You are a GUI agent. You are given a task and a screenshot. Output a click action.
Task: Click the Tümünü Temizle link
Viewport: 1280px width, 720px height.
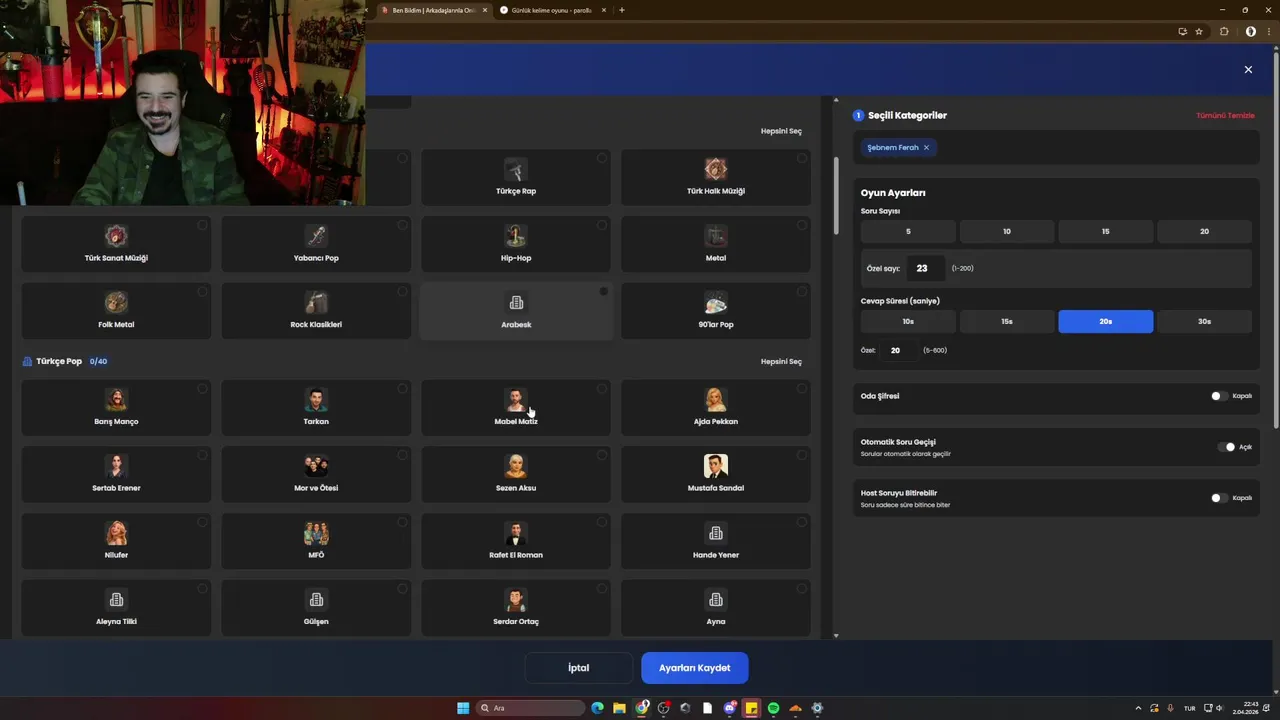[x=1225, y=115]
